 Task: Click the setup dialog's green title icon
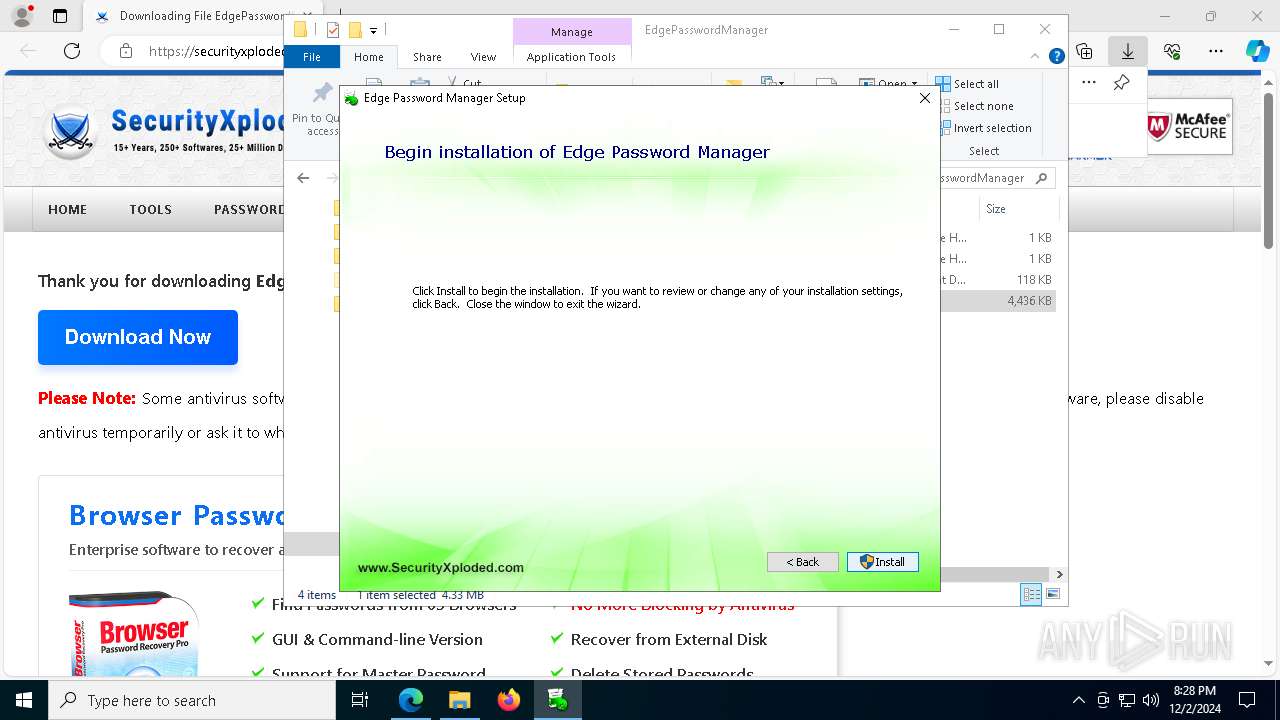pos(351,99)
